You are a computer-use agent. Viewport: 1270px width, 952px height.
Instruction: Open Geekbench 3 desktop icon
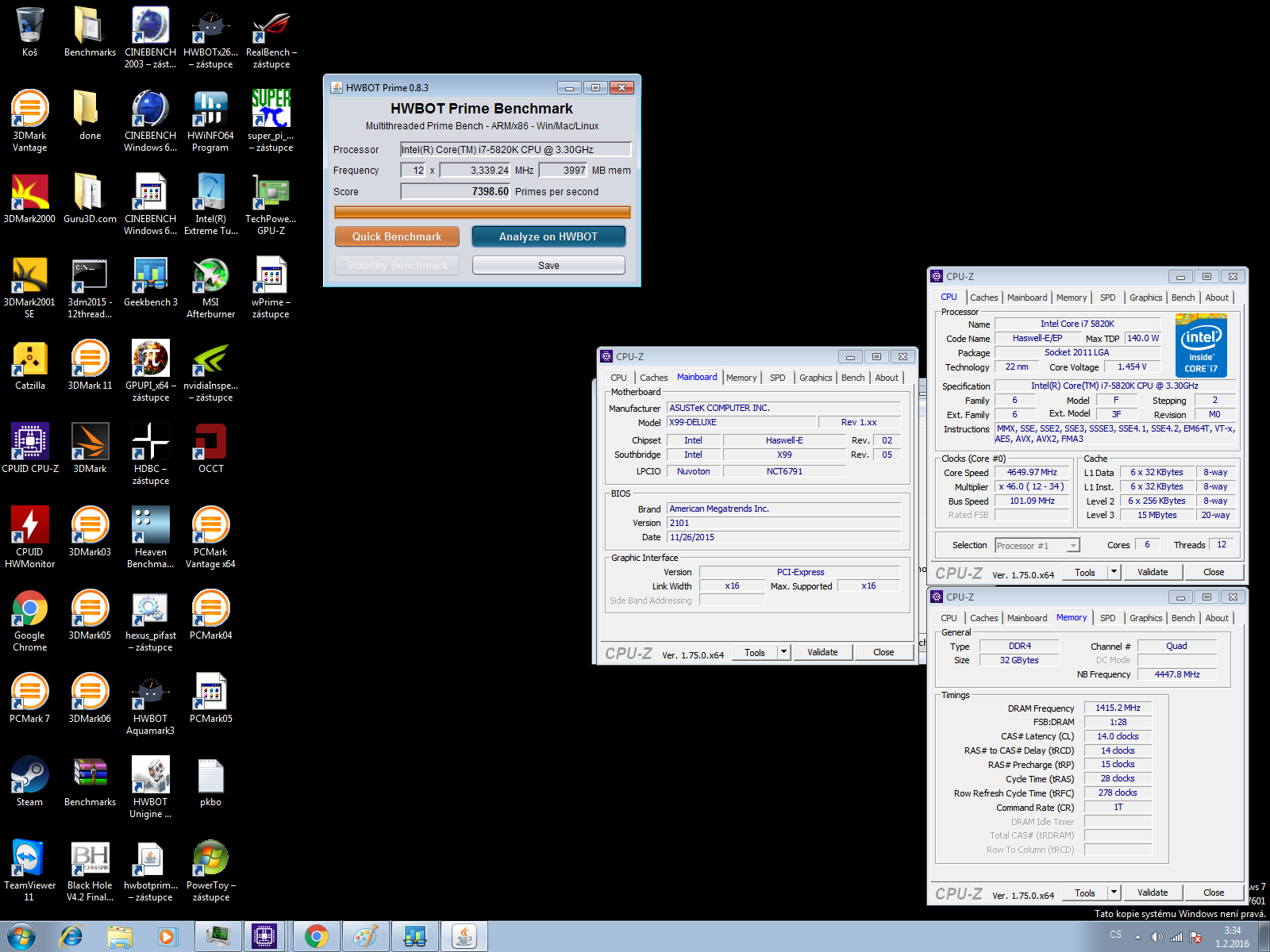(x=150, y=282)
